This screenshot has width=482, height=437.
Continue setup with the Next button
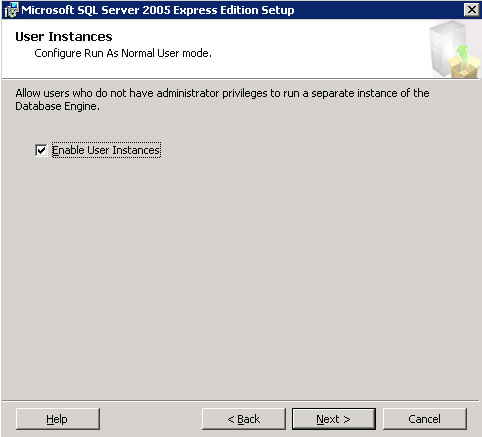[x=334, y=419]
